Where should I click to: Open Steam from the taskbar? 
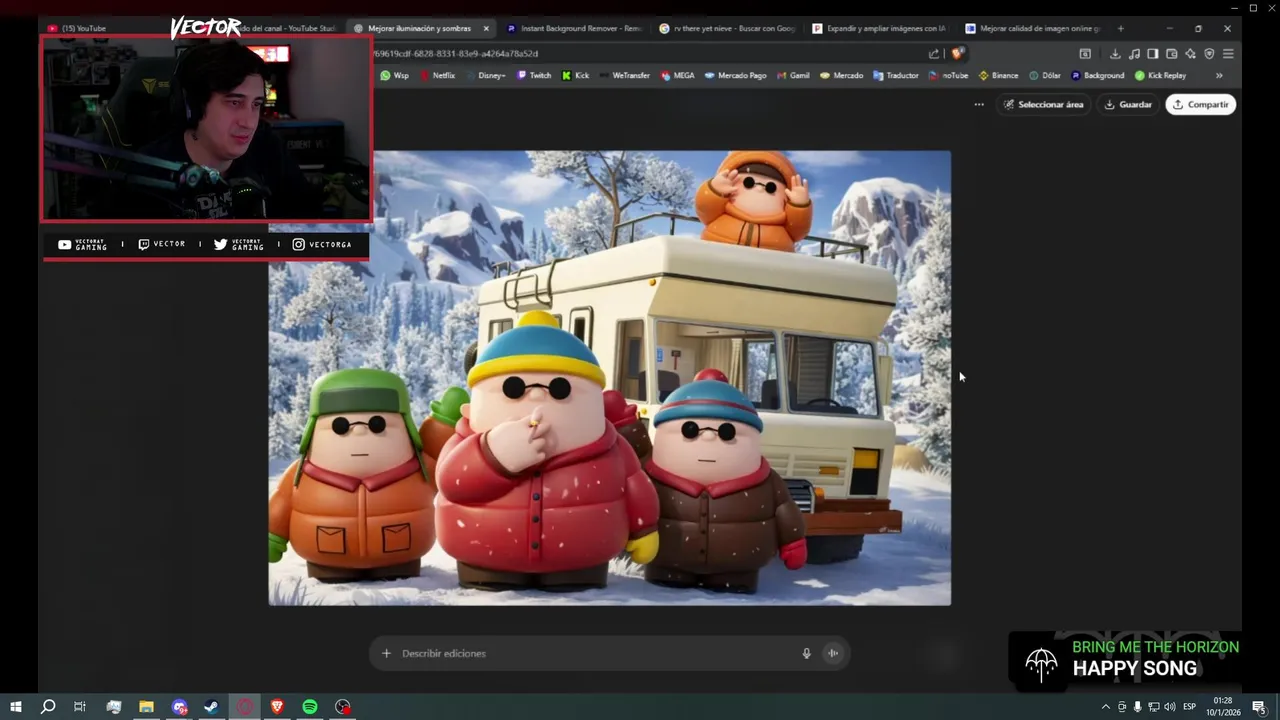(x=211, y=707)
